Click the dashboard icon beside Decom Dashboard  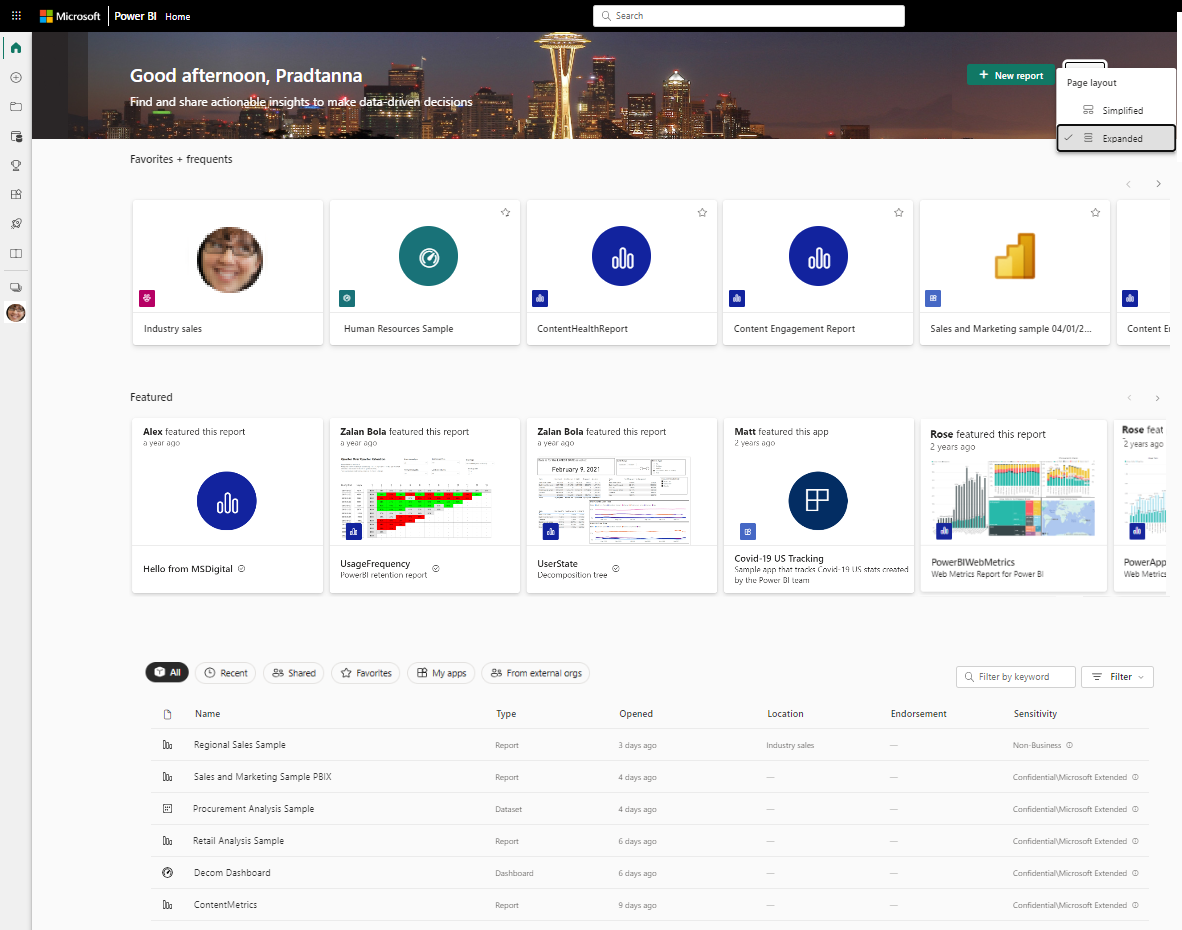(167, 873)
